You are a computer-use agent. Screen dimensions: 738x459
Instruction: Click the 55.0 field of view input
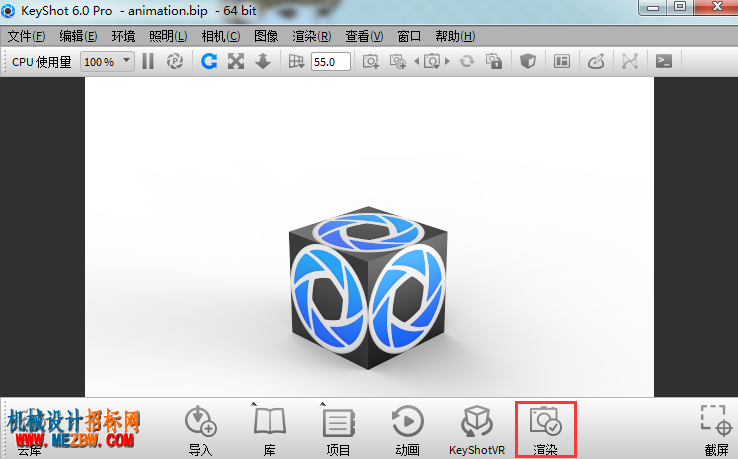click(330, 62)
